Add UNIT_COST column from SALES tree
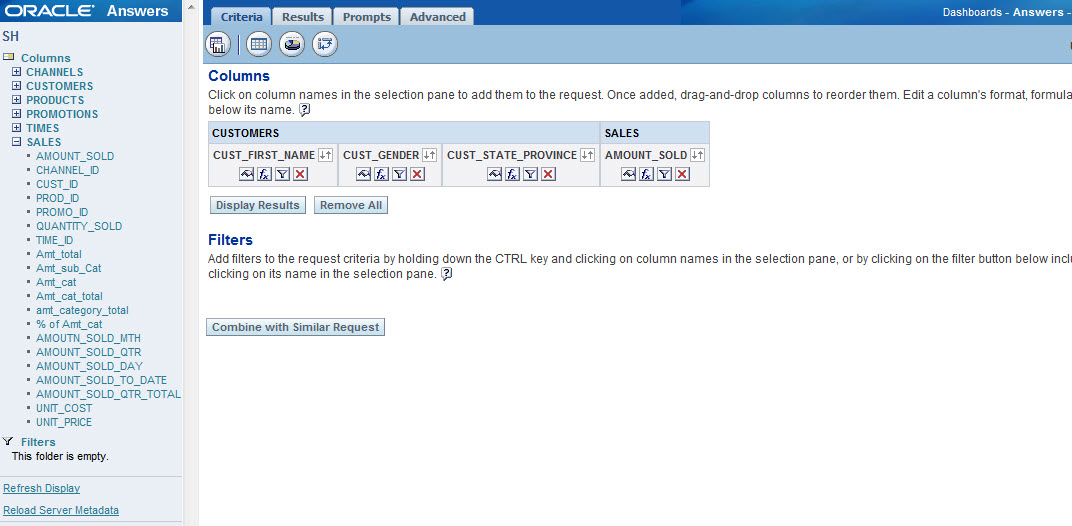 pos(64,408)
